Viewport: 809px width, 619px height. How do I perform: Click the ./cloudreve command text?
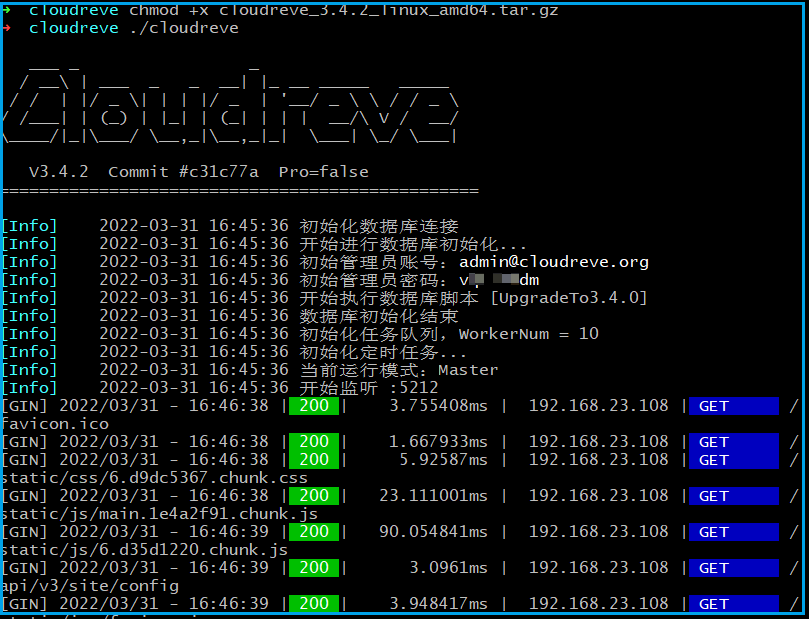click(x=184, y=28)
